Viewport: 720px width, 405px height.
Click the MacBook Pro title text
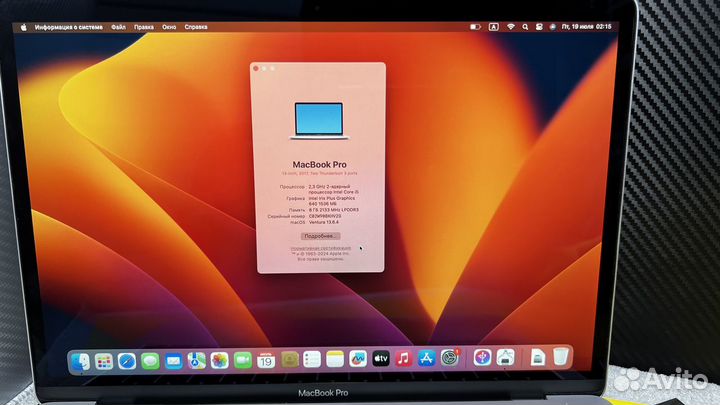320,164
